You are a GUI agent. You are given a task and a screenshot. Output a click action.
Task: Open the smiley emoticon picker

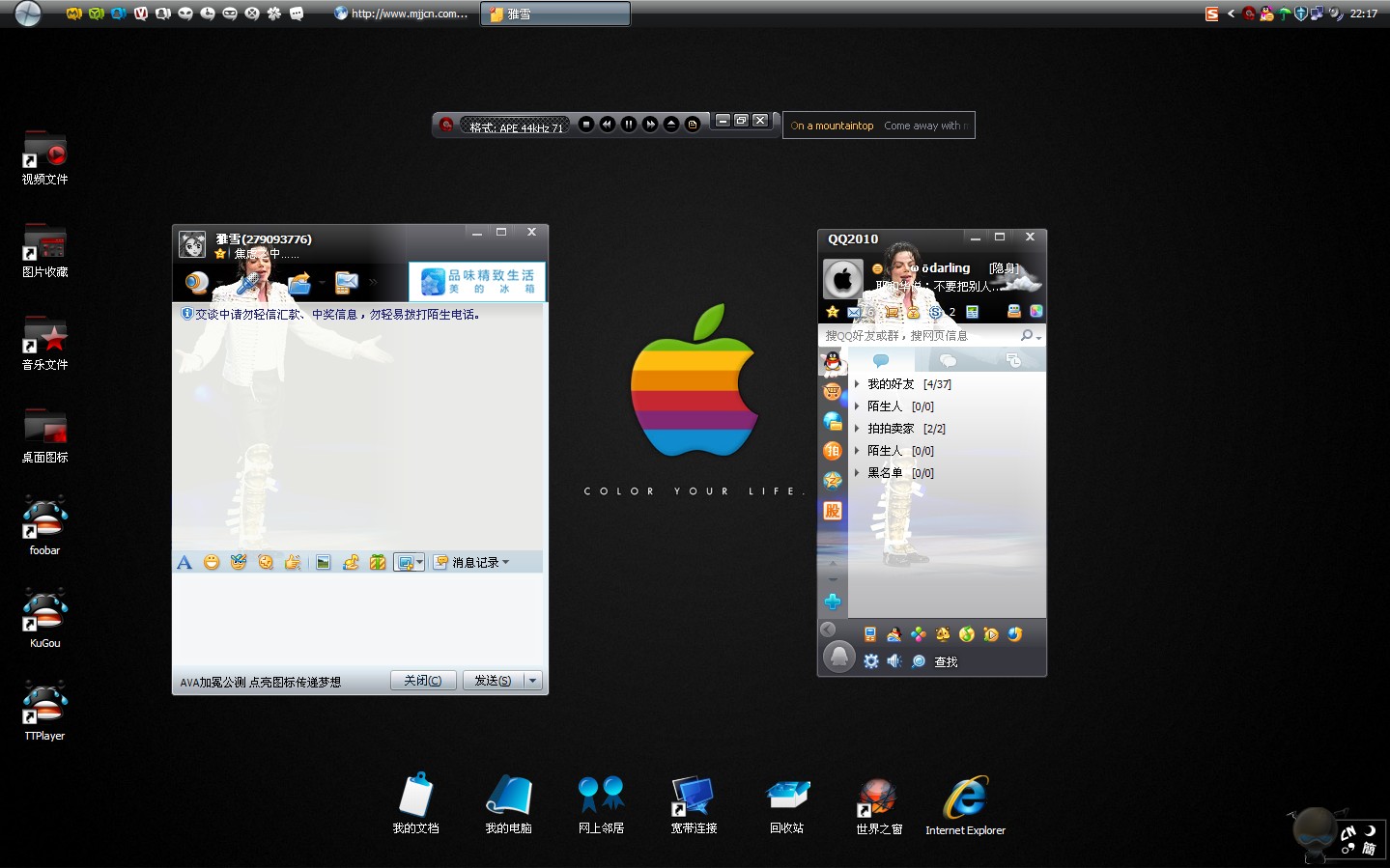[212, 563]
